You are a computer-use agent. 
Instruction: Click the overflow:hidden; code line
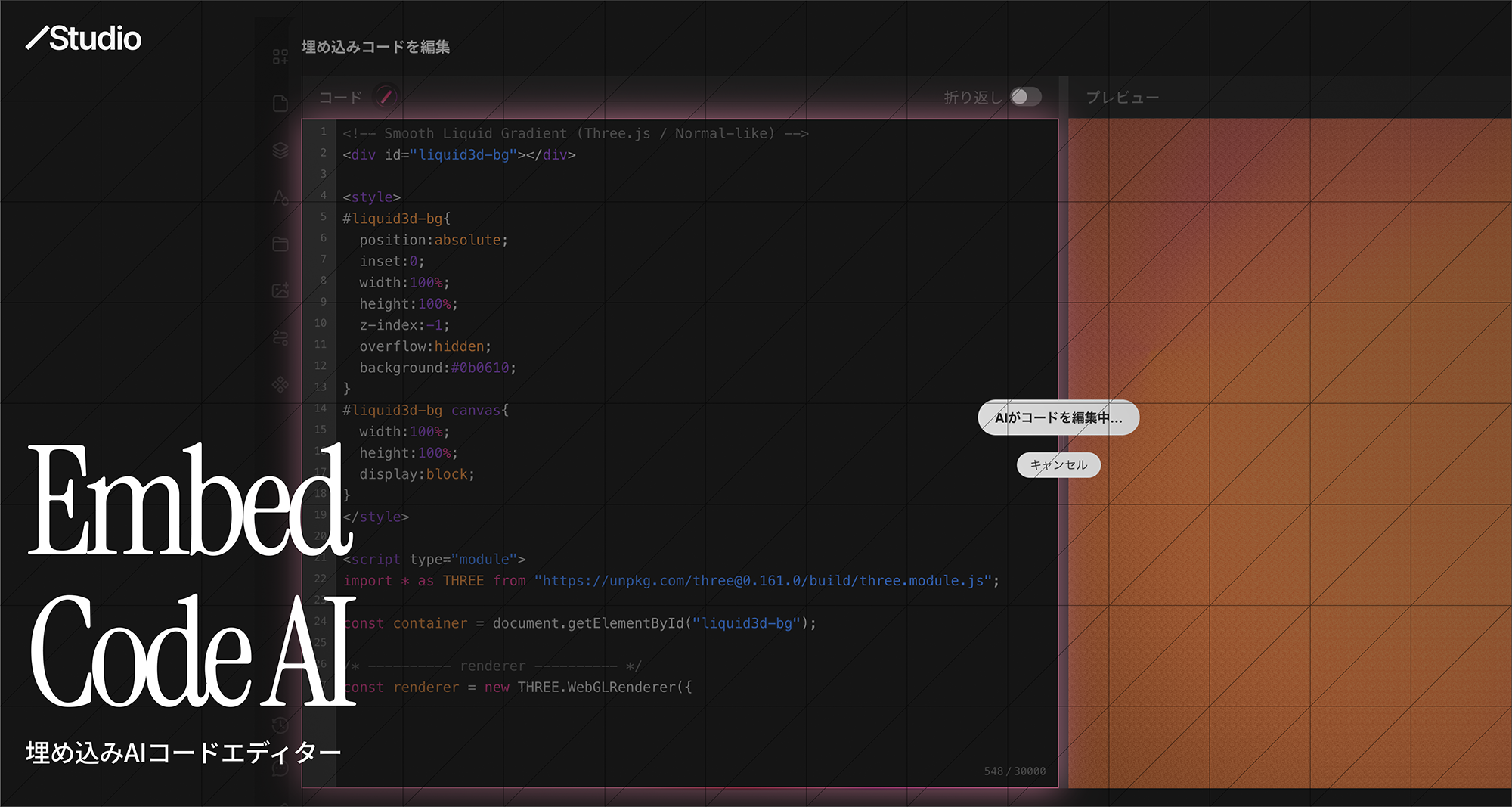point(426,346)
